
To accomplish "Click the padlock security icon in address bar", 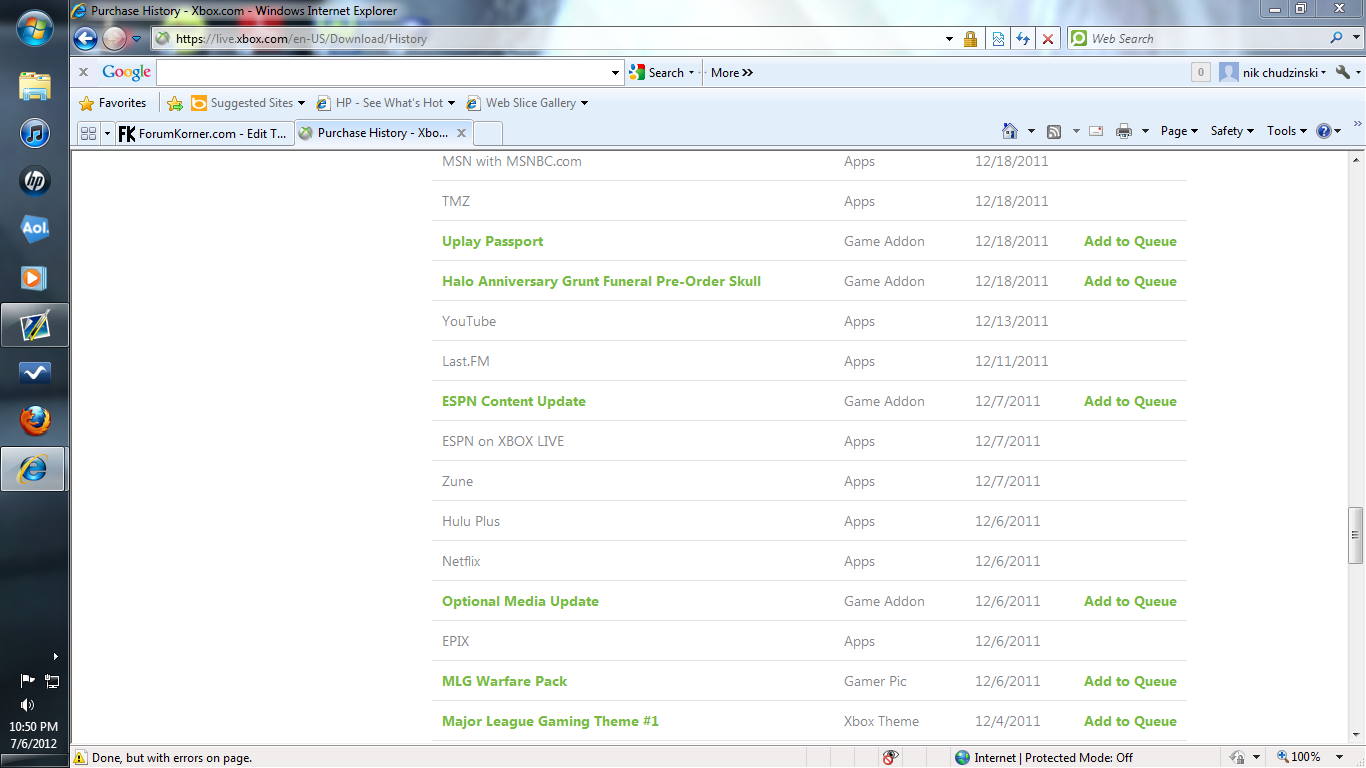I will click(x=970, y=39).
